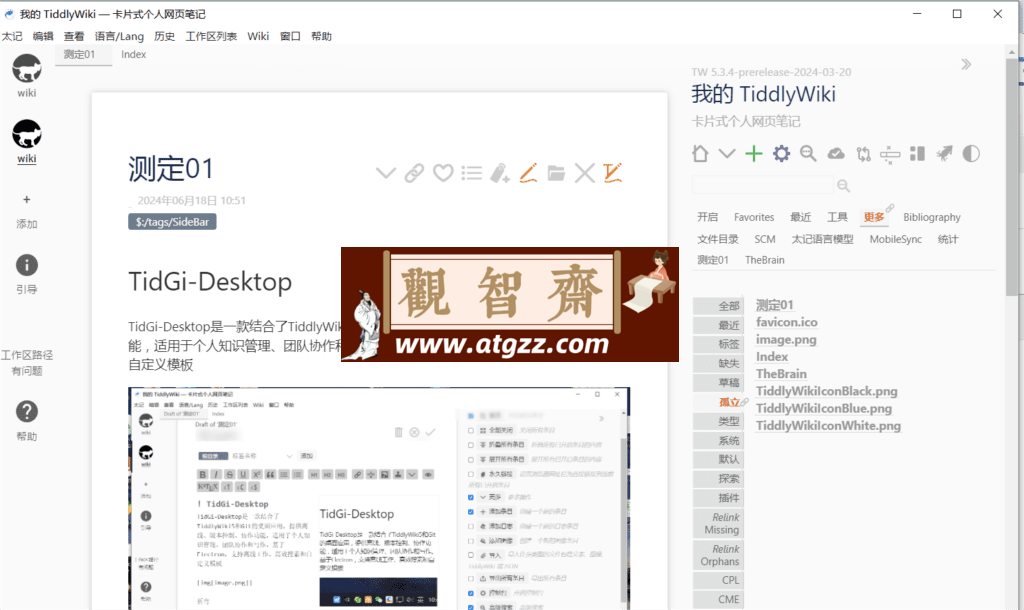Open the 开启 sidebar tab
Viewport: 1024px width, 610px height.
coord(707,217)
